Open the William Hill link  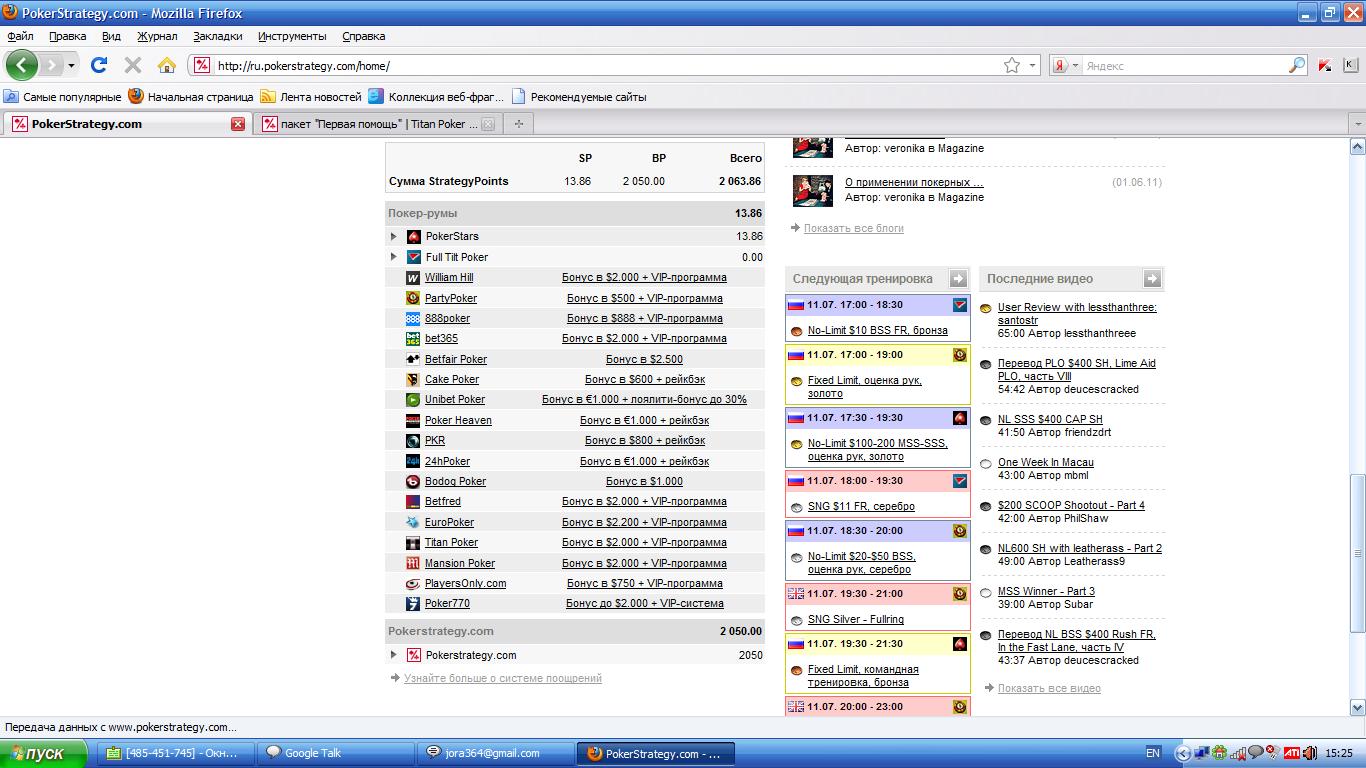coord(449,278)
